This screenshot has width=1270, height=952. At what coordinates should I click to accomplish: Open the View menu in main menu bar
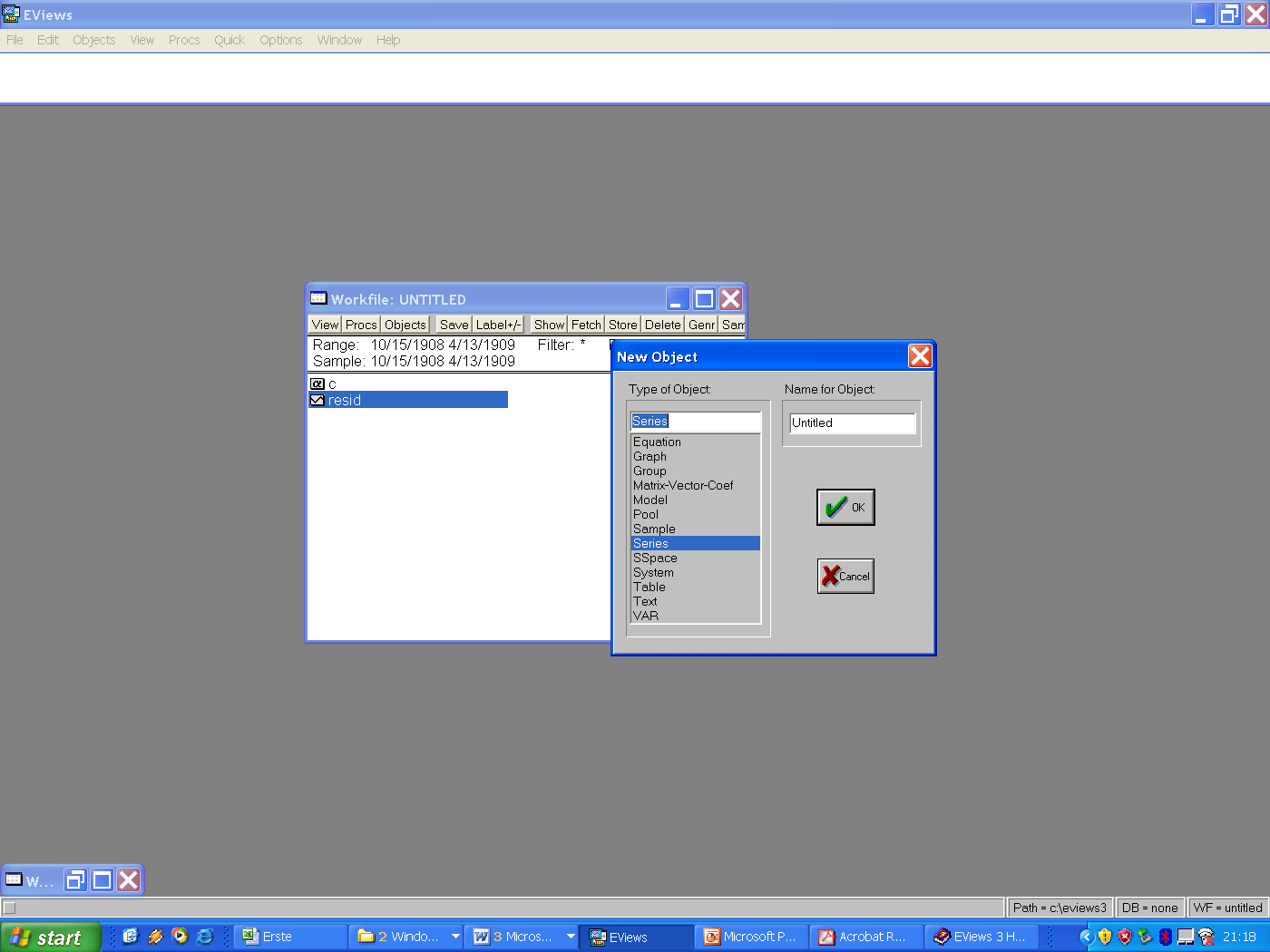point(142,40)
